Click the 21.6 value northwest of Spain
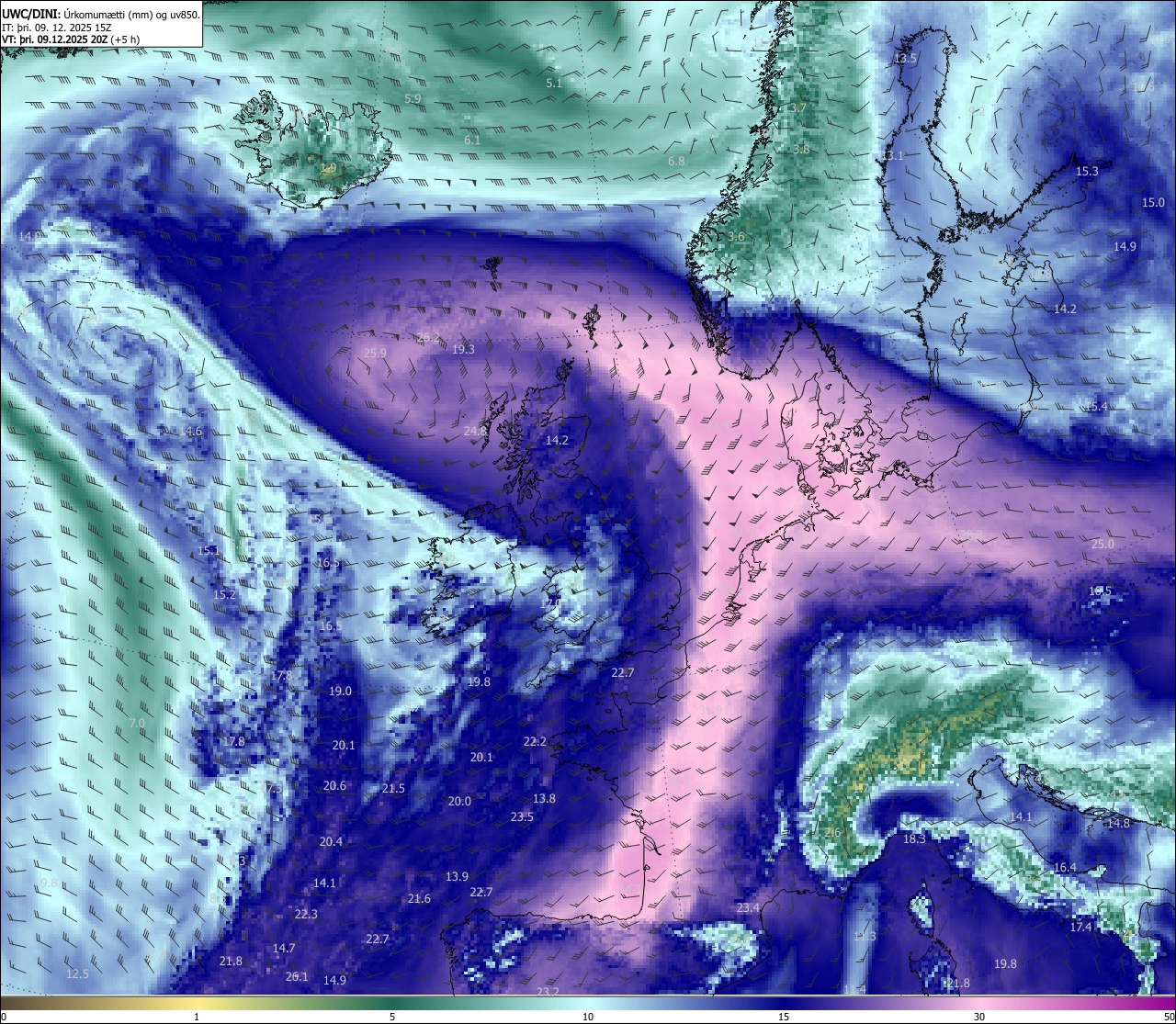The image size is (1176, 1024). (x=419, y=898)
